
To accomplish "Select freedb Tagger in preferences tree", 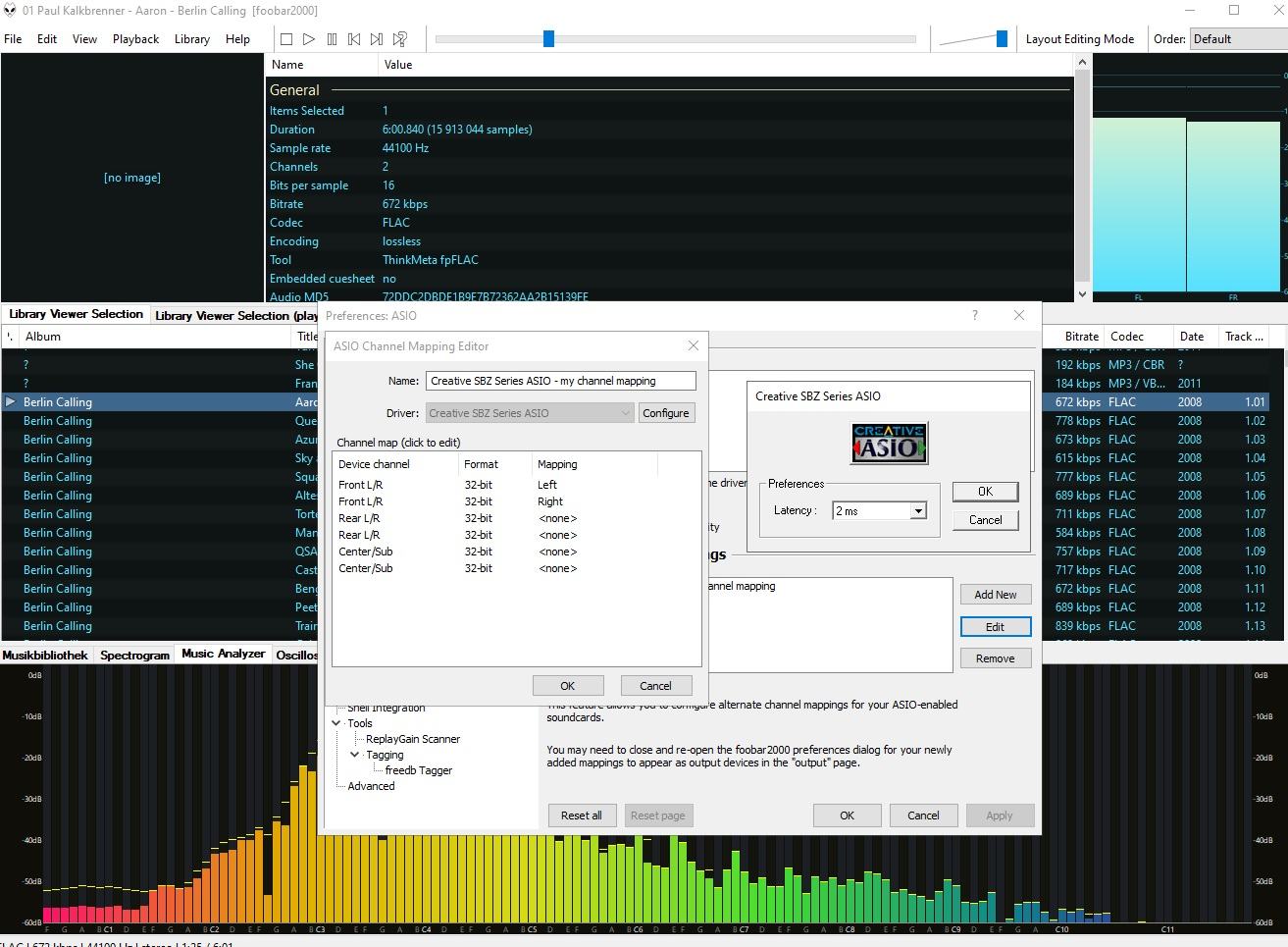I will coord(419,770).
